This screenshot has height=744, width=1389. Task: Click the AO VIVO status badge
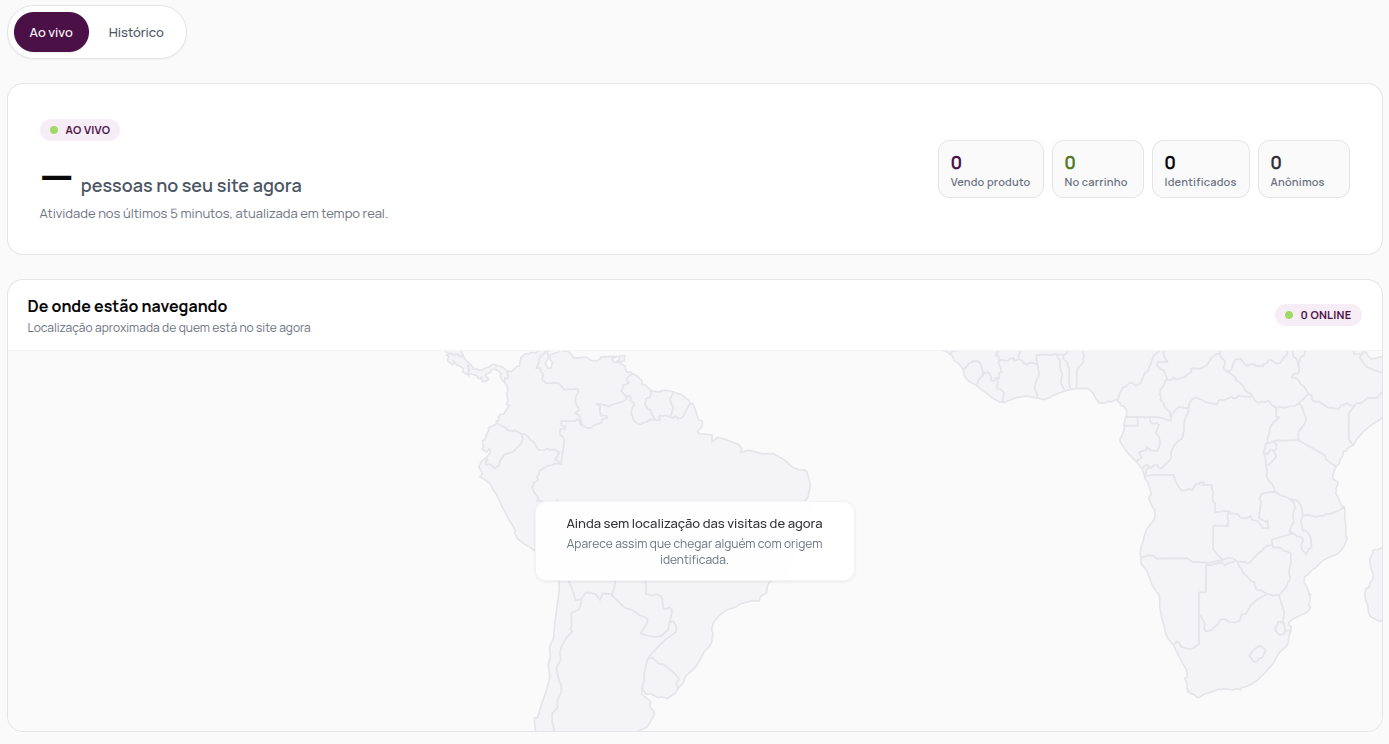(80, 130)
